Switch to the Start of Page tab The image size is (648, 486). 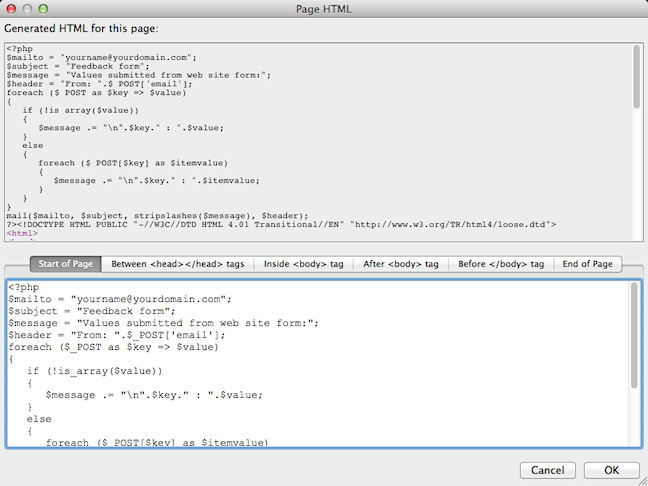tap(66, 264)
